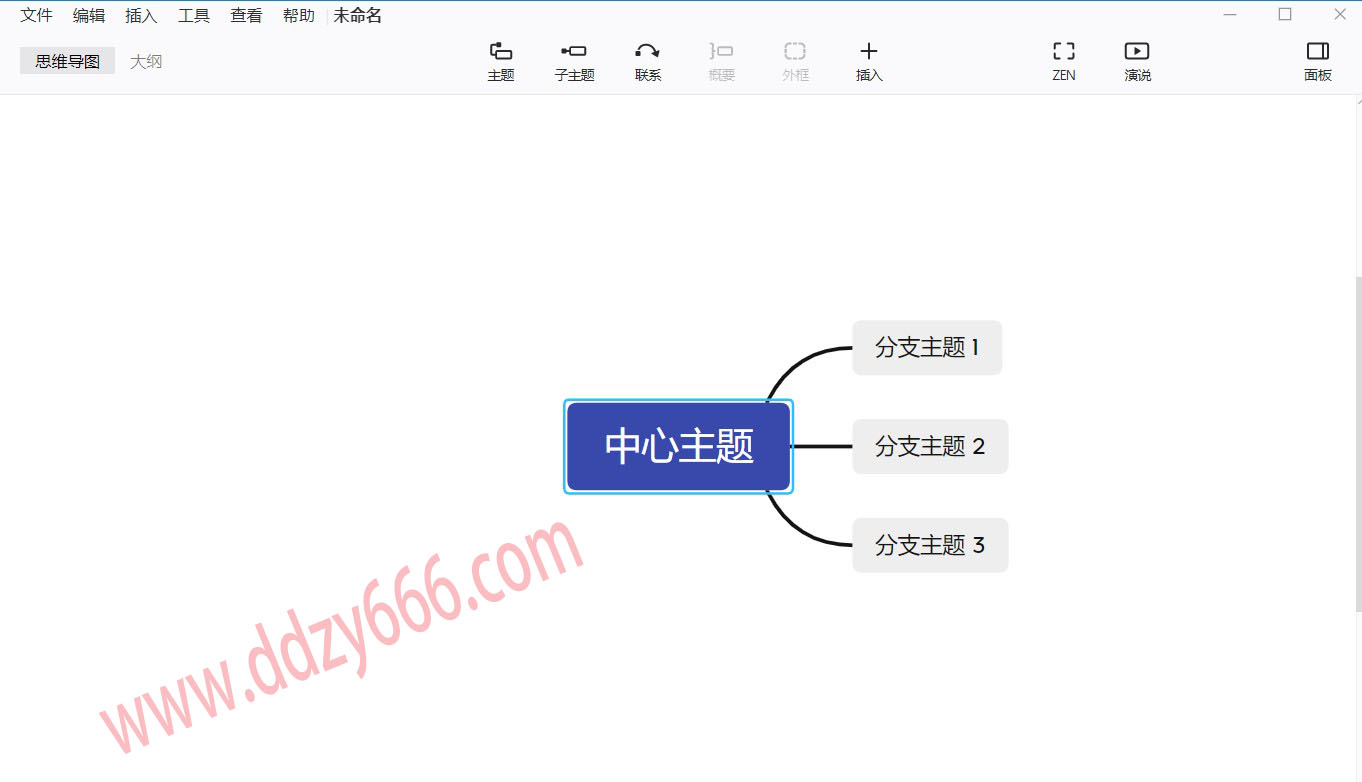Viewport: 1362px width, 782px height.
Task: Select the 联系 (Relationship) tool
Action: [x=648, y=61]
